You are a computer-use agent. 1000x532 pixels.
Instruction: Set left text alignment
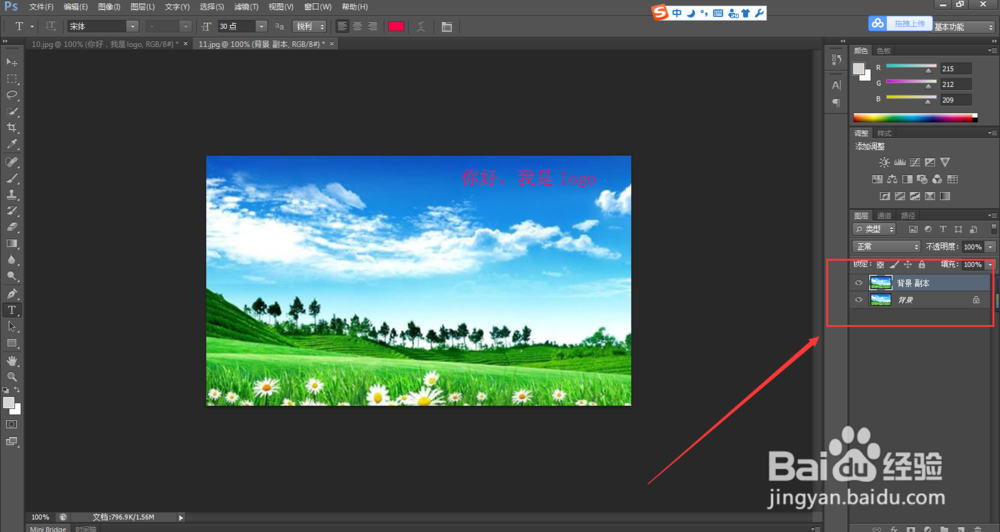pyautogui.click(x=342, y=26)
